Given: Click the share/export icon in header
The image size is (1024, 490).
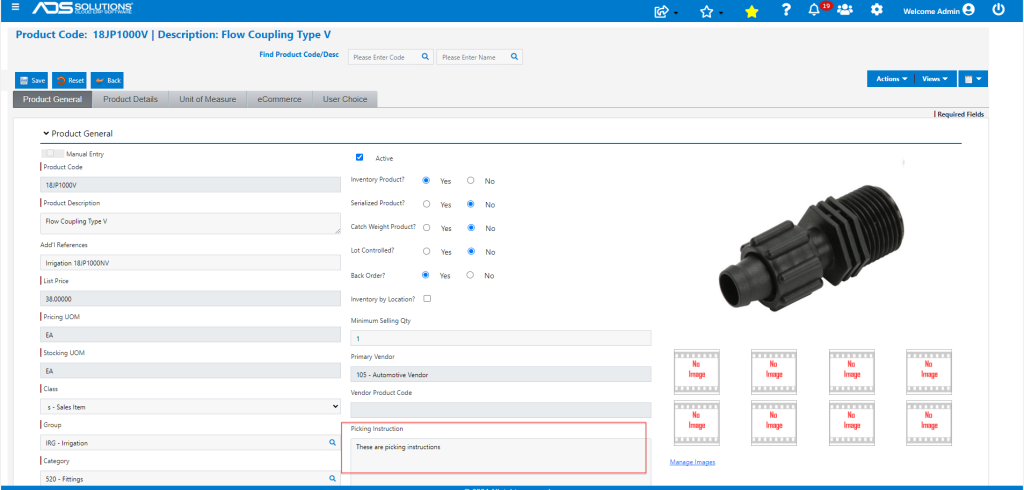Looking at the screenshot, I should coord(662,10).
